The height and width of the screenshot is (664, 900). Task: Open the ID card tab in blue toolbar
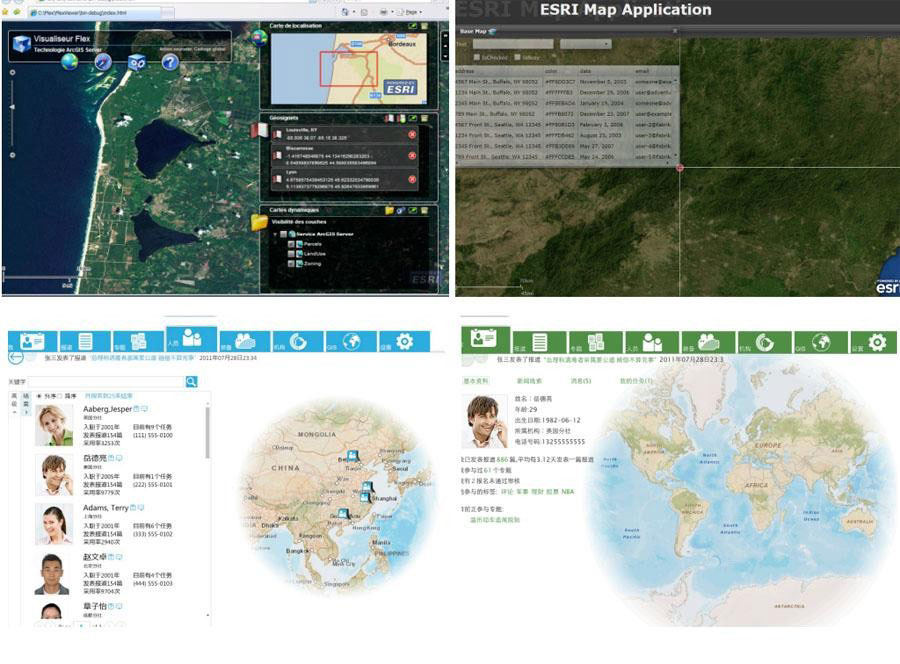[32, 341]
